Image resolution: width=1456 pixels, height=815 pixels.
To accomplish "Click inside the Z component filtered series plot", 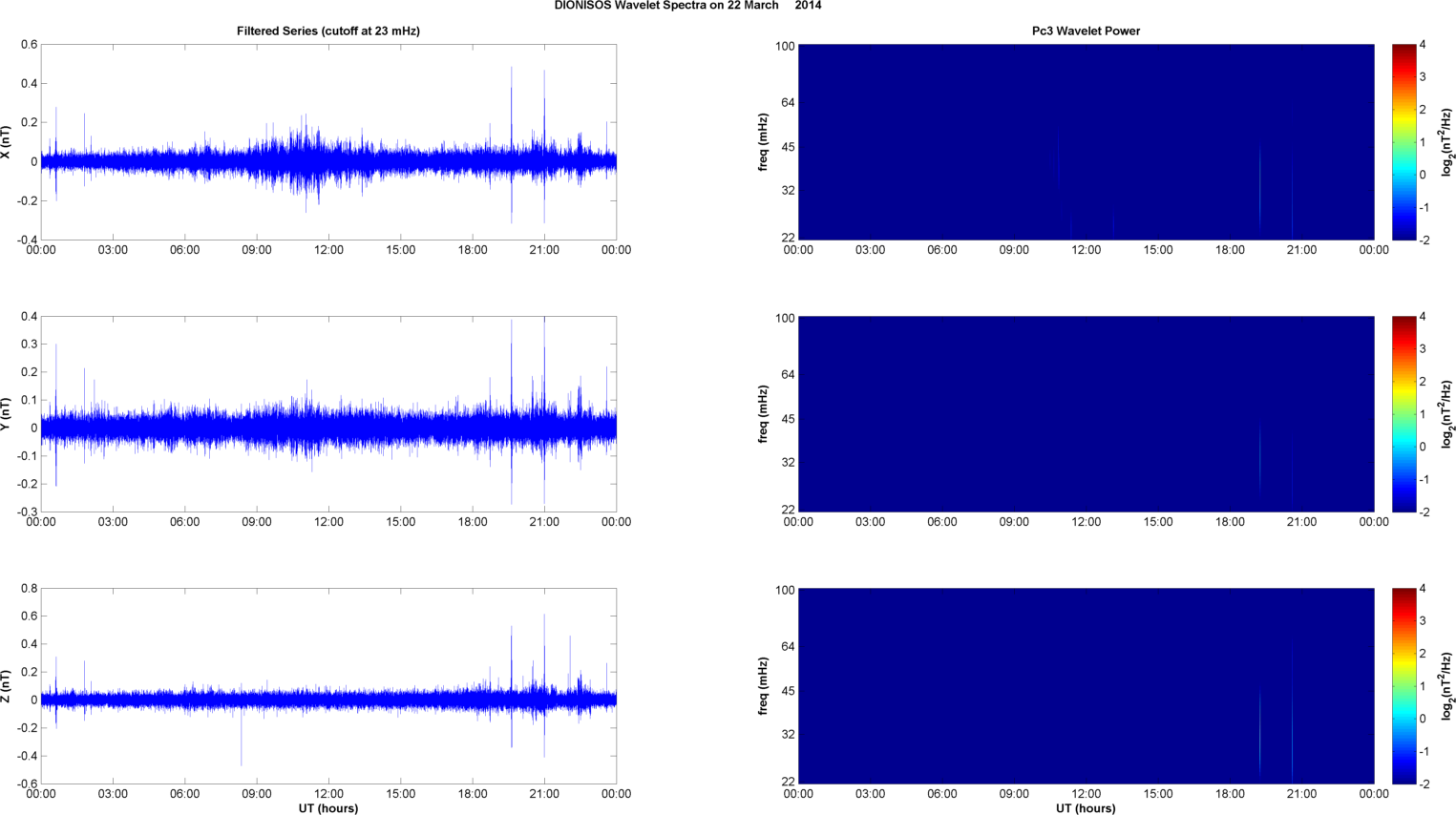I will [x=327, y=686].
